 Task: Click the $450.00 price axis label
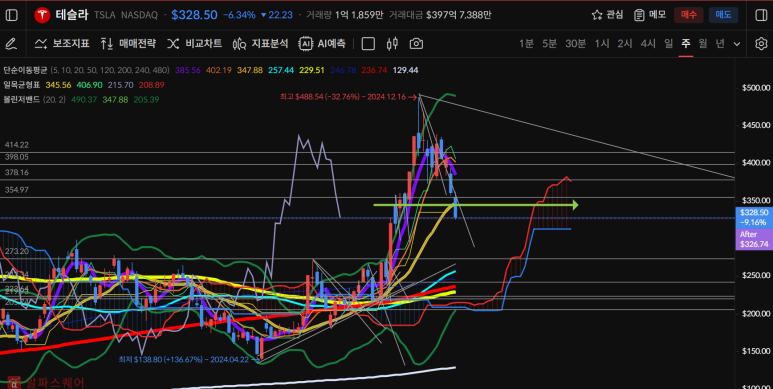point(756,125)
